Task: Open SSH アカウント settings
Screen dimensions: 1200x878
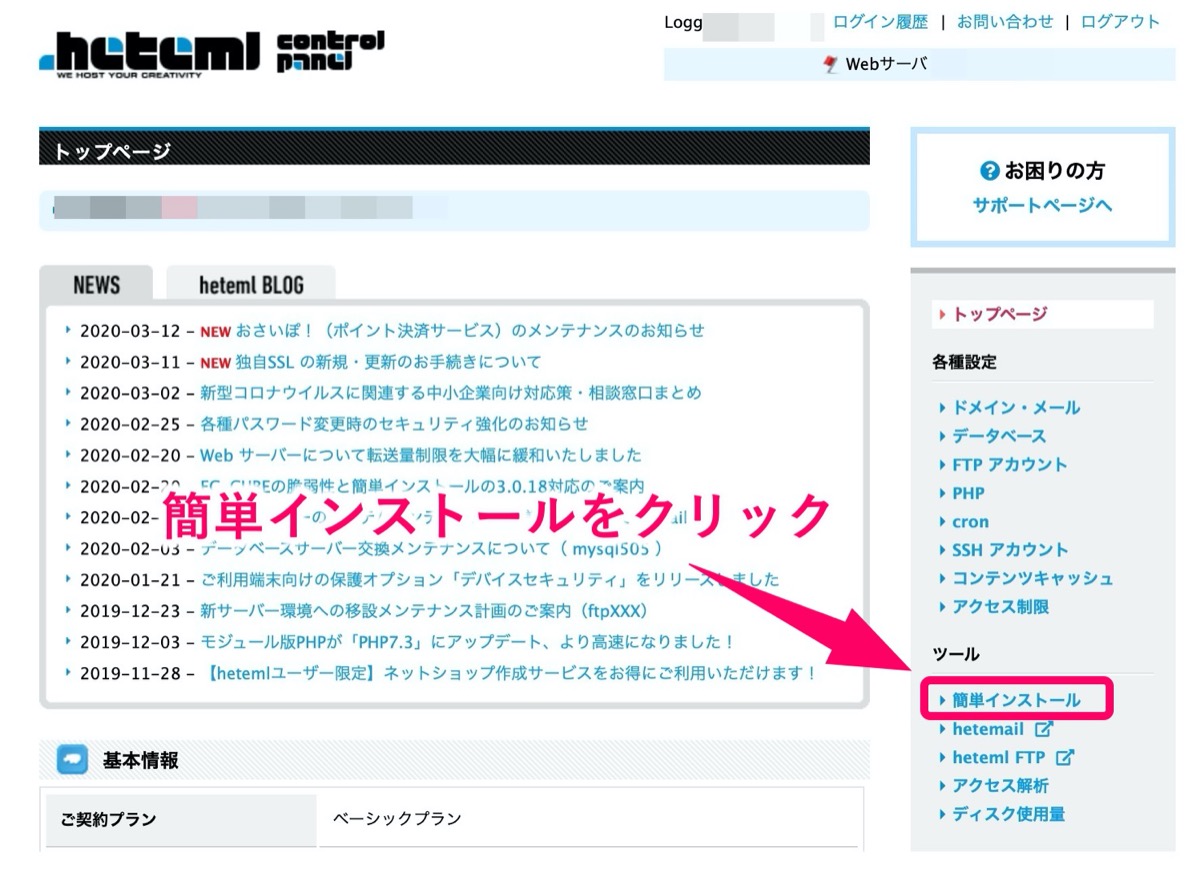Action: click(x=1010, y=550)
